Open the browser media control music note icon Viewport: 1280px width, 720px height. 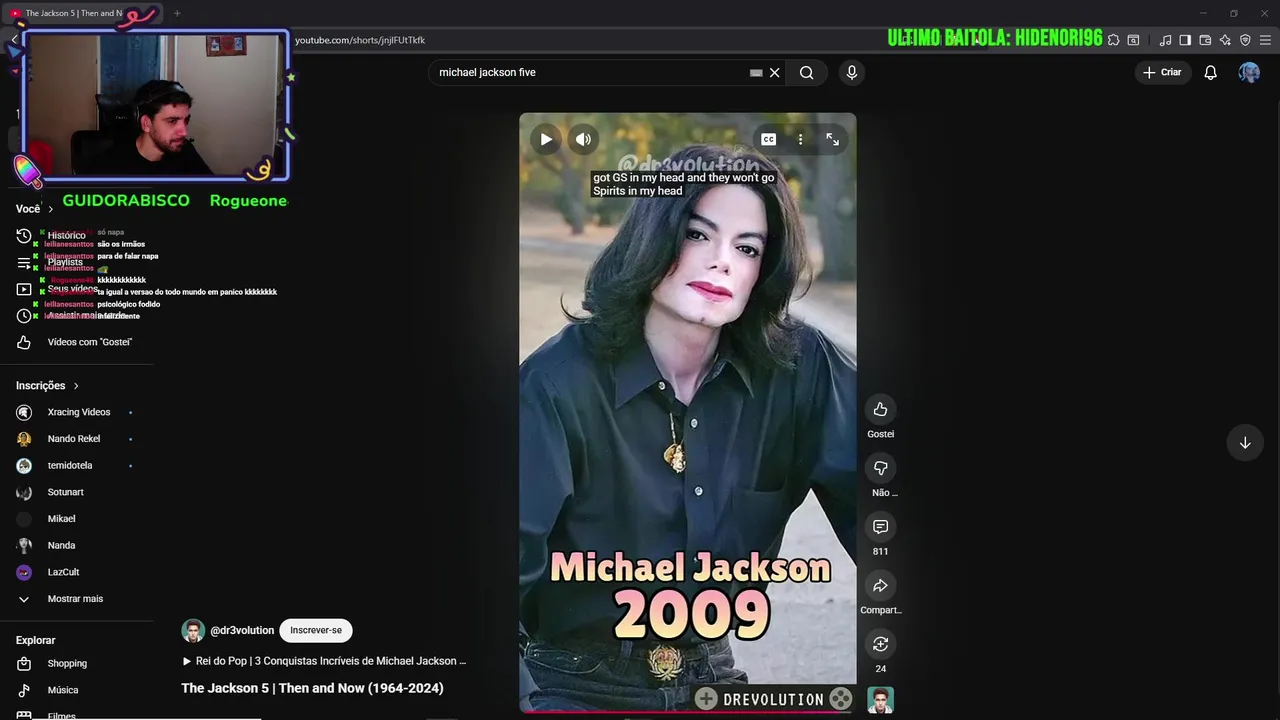point(1165,40)
